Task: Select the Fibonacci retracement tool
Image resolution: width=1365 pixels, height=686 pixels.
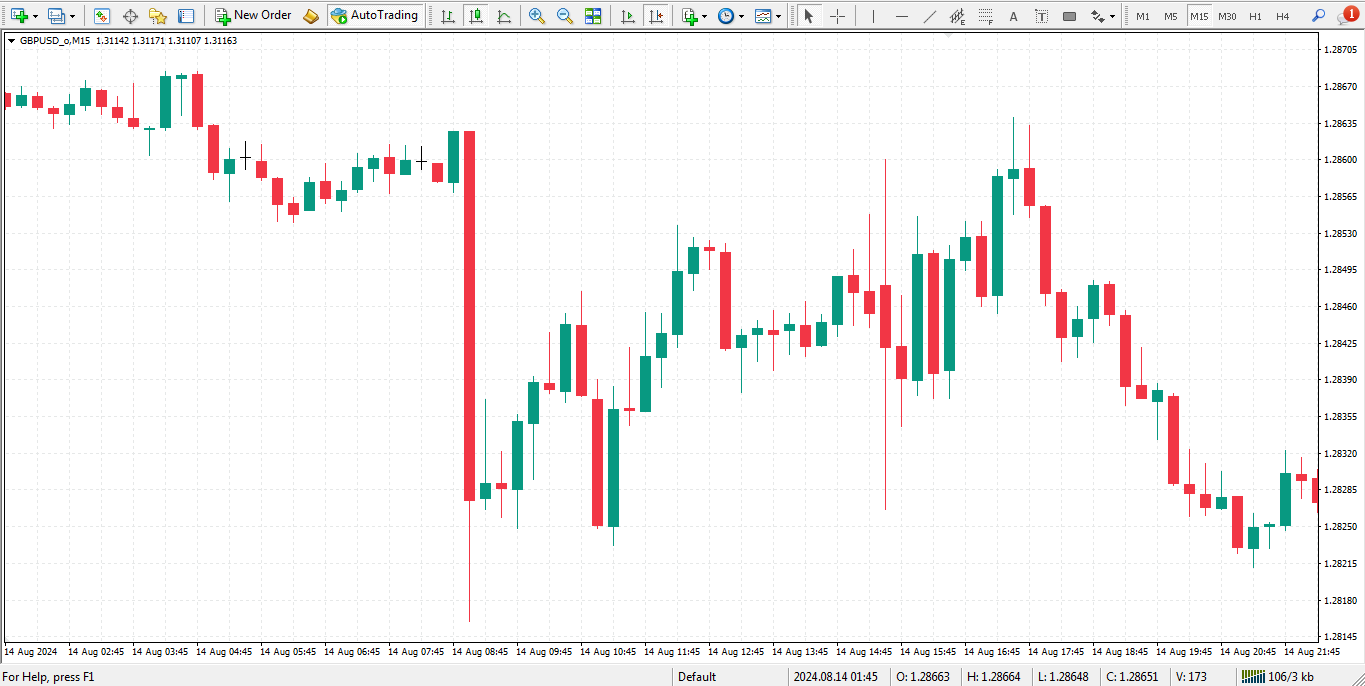Action: point(957,16)
